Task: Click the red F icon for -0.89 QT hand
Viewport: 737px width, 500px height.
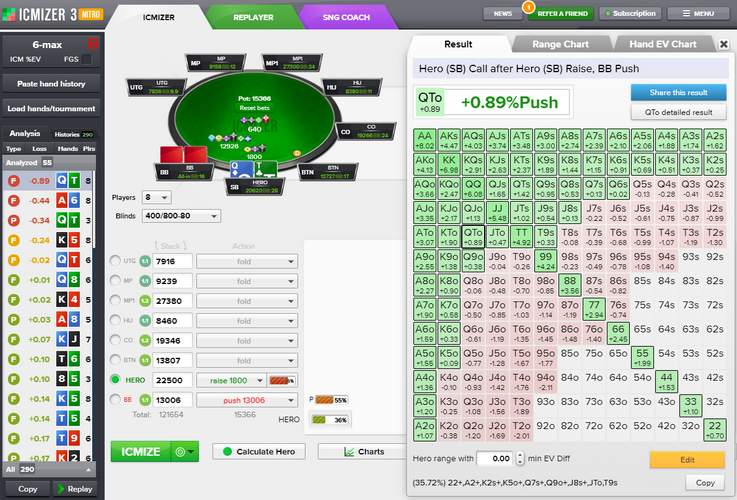Action: pyautogui.click(x=14, y=180)
